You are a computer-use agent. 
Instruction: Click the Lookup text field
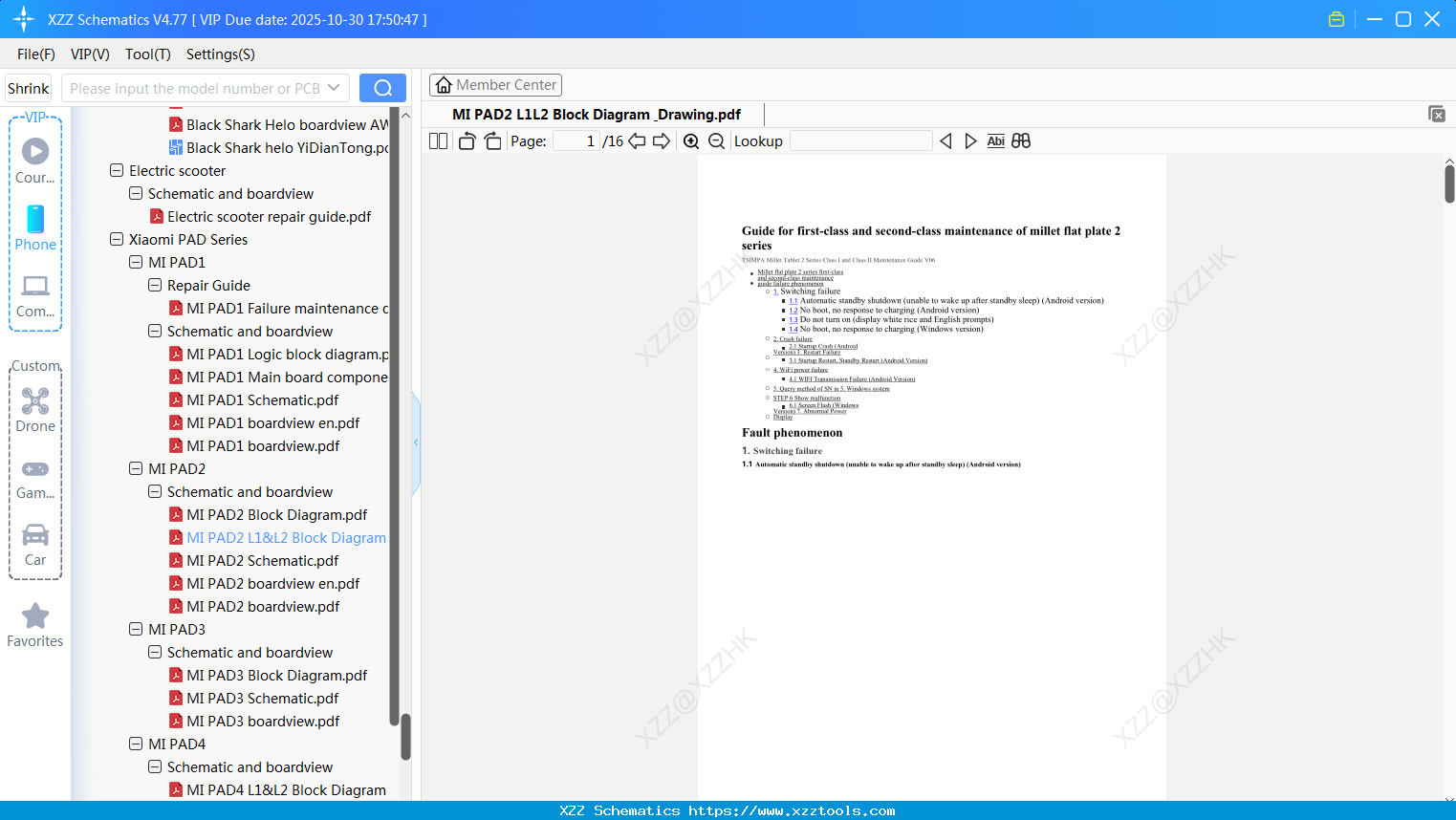point(861,141)
